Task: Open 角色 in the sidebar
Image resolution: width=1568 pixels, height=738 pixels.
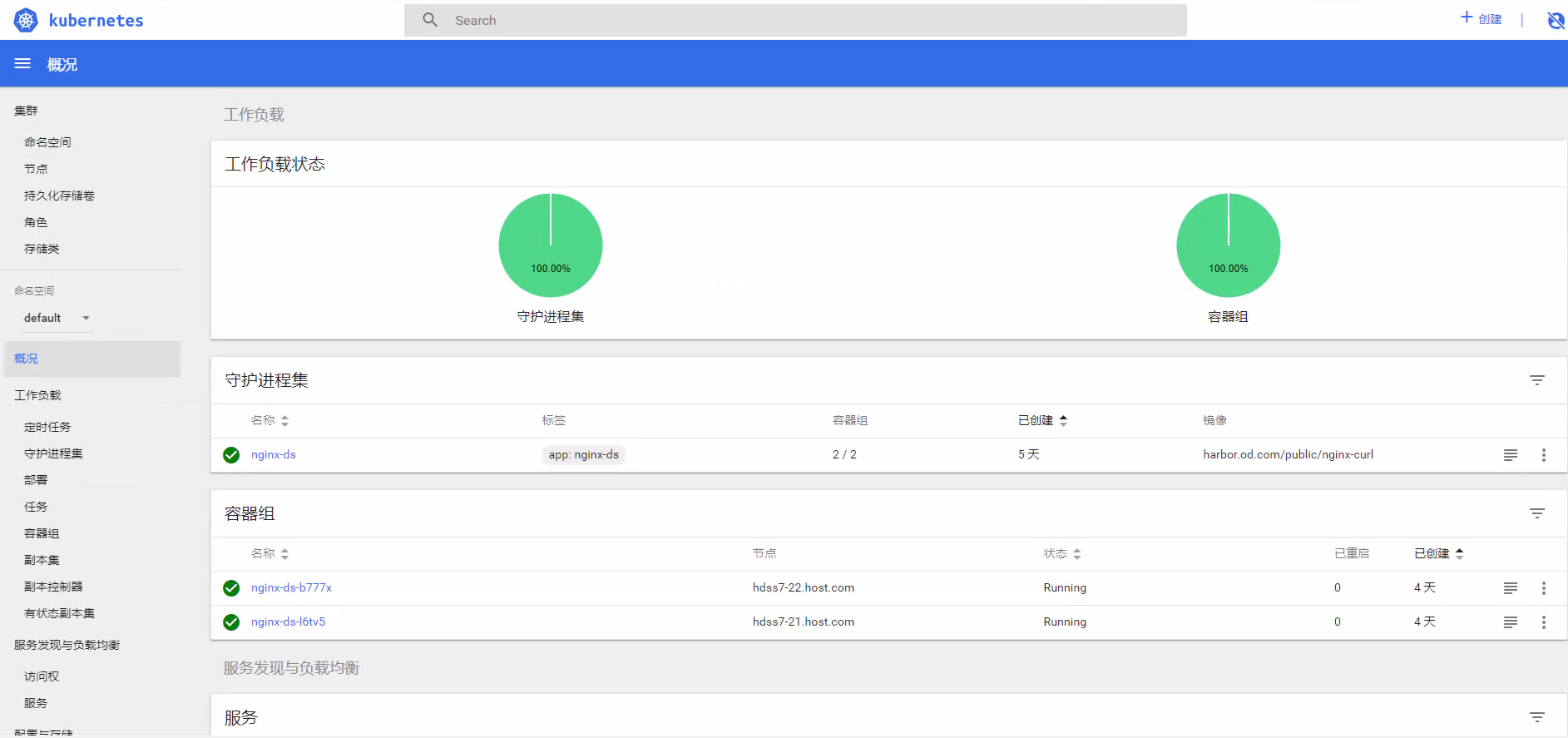Action: [36, 222]
